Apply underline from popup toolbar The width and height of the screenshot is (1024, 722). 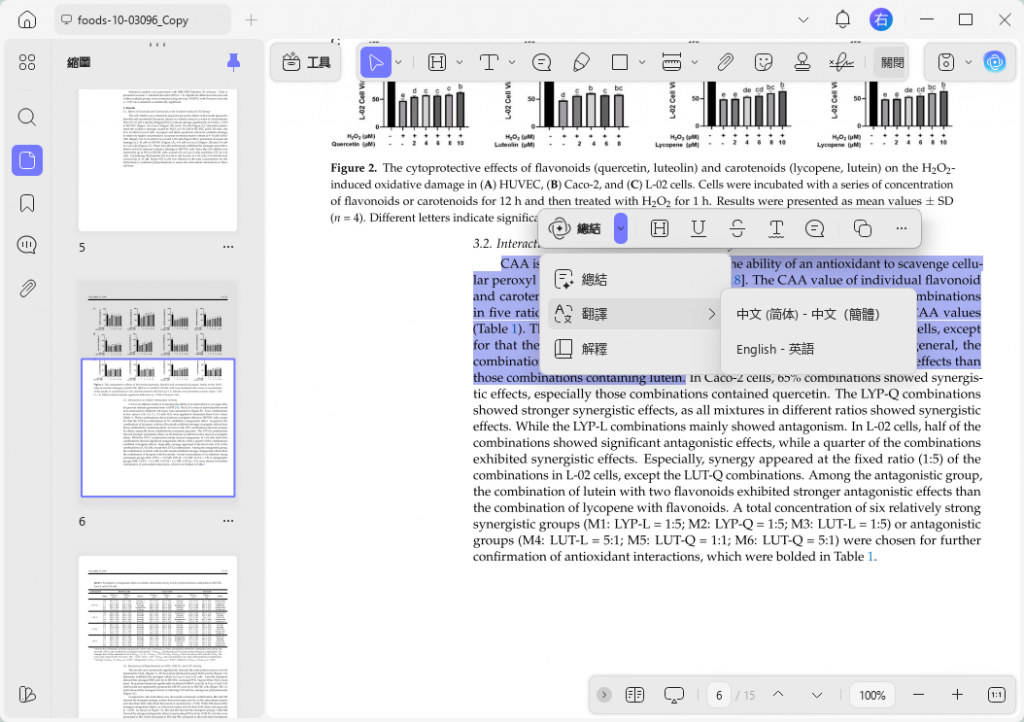pyautogui.click(x=698, y=228)
